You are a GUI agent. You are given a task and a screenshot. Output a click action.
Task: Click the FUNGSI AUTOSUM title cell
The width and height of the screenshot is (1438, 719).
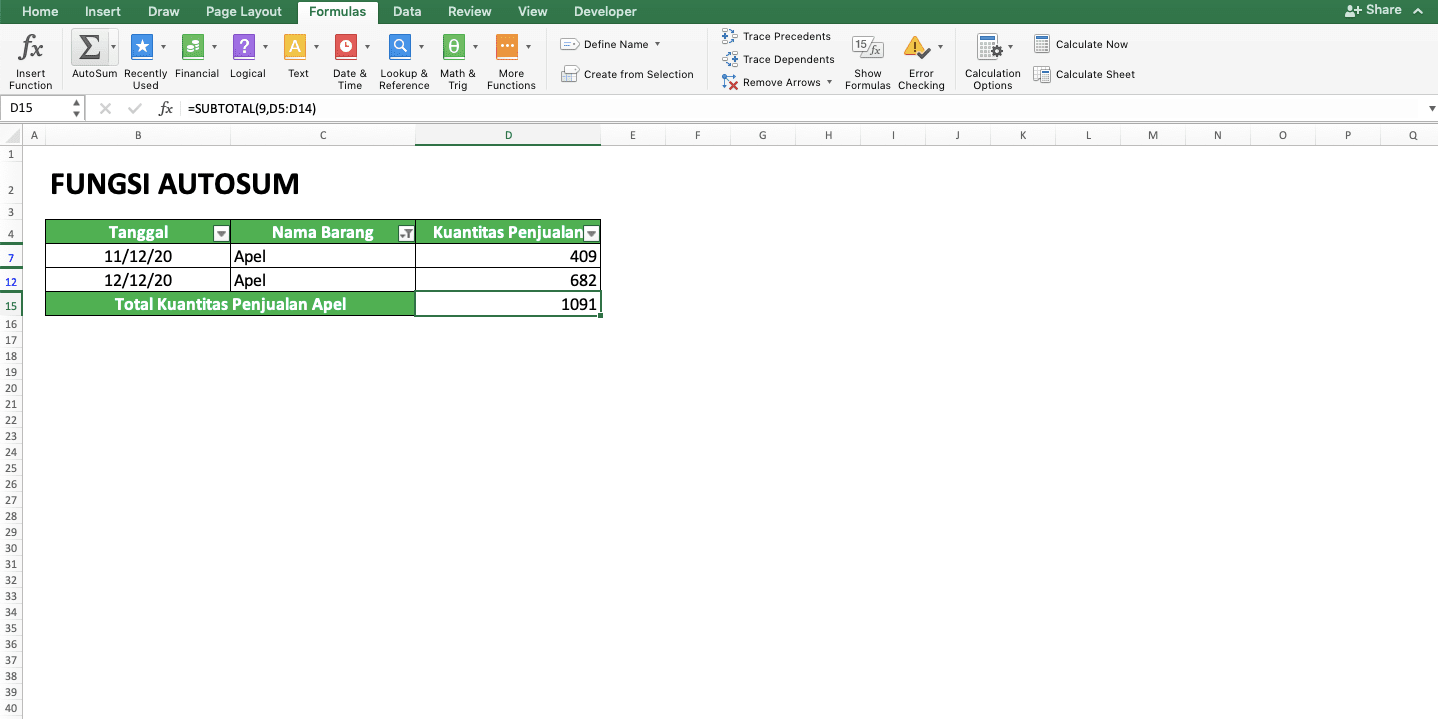pyautogui.click(x=175, y=184)
